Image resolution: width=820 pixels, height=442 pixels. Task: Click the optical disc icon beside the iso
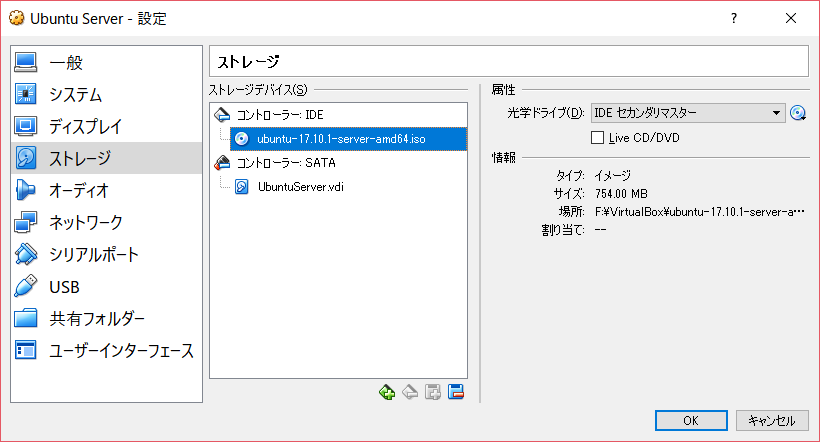tap(241, 139)
